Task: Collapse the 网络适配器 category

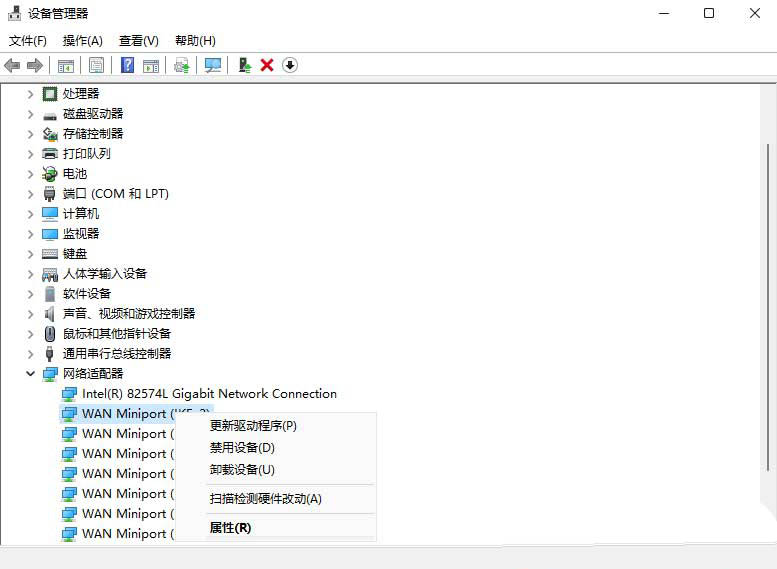Action: tap(30, 373)
